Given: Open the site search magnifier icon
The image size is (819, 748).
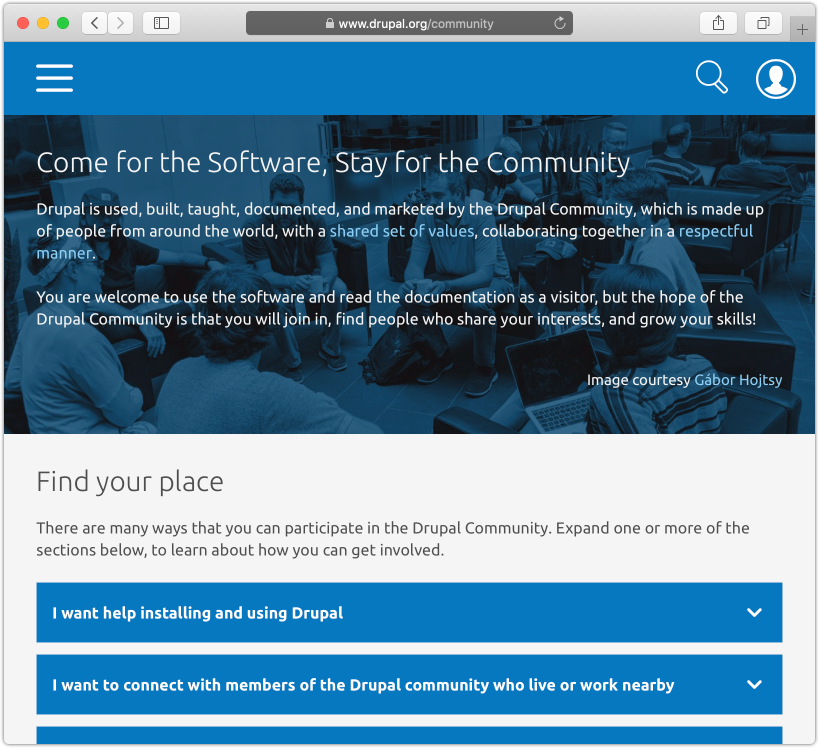Looking at the screenshot, I should pyautogui.click(x=712, y=77).
